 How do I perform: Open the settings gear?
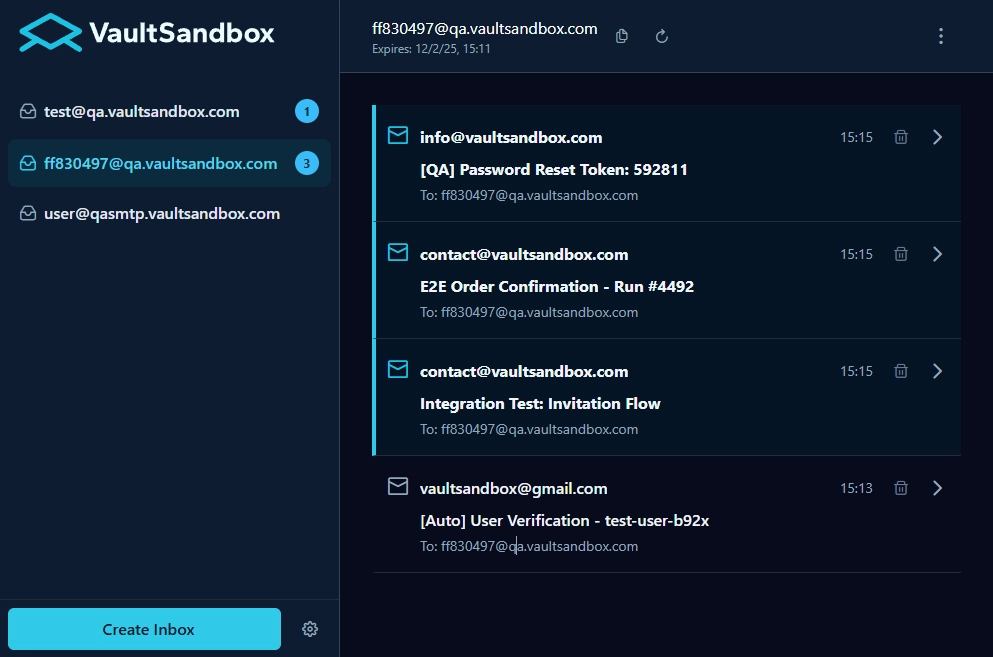pyautogui.click(x=310, y=629)
